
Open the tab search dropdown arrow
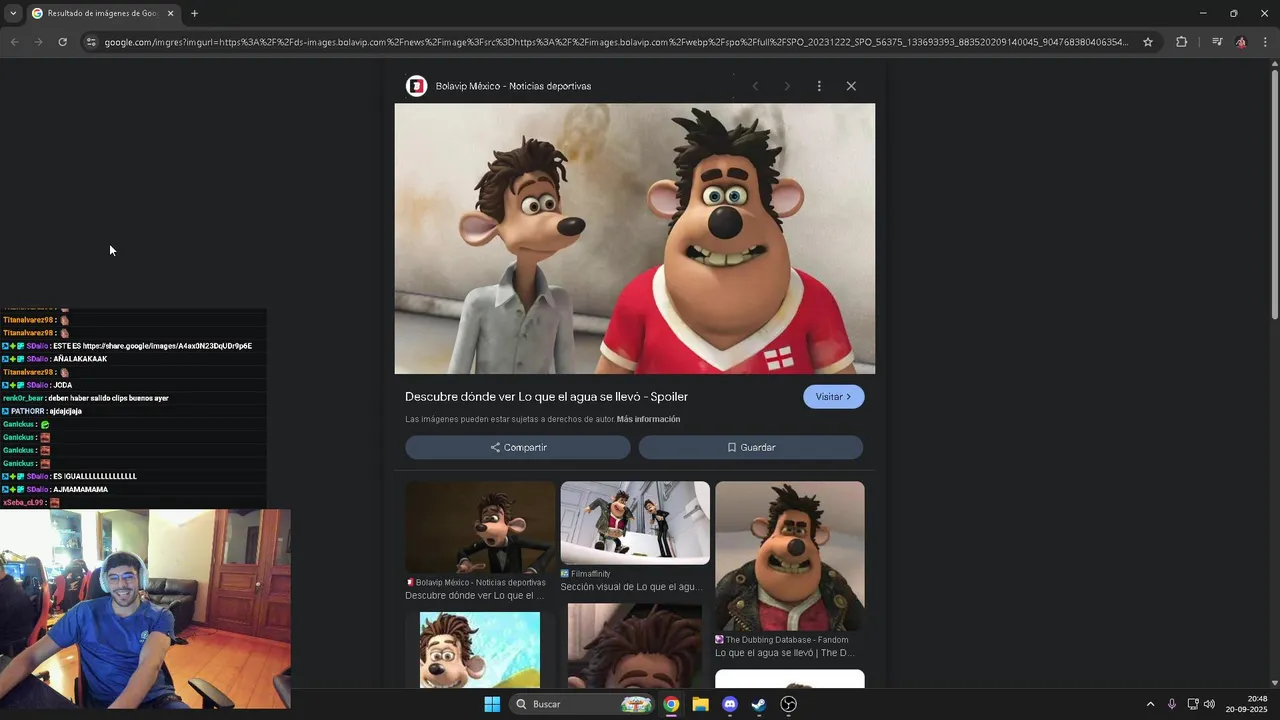[x=12, y=13]
